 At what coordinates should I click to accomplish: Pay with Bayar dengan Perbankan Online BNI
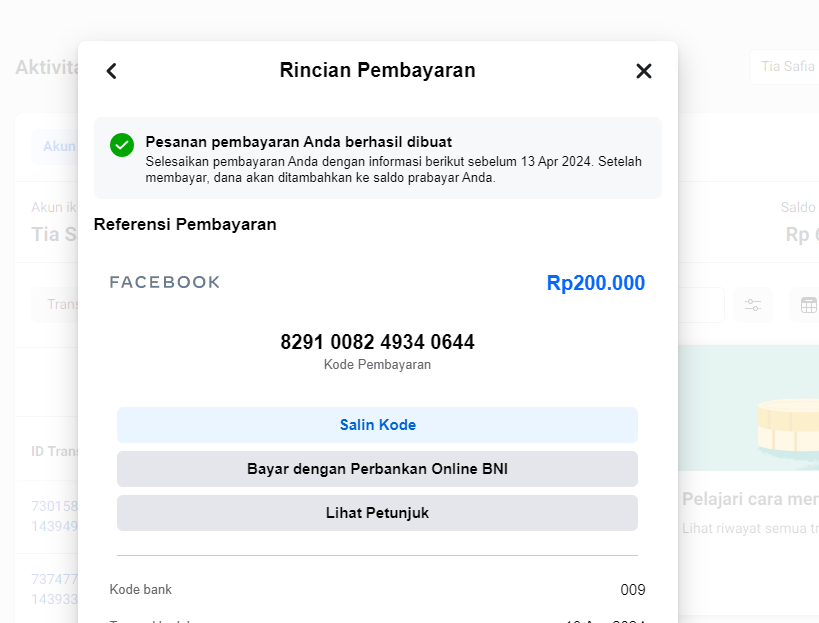[377, 469]
